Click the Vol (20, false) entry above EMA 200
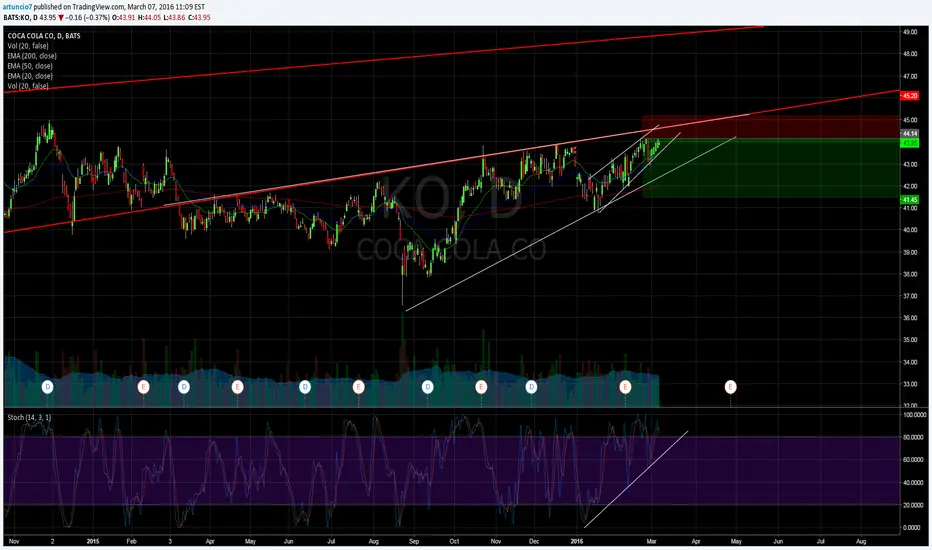The height and width of the screenshot is (550, 932). (x=28, y=46)
